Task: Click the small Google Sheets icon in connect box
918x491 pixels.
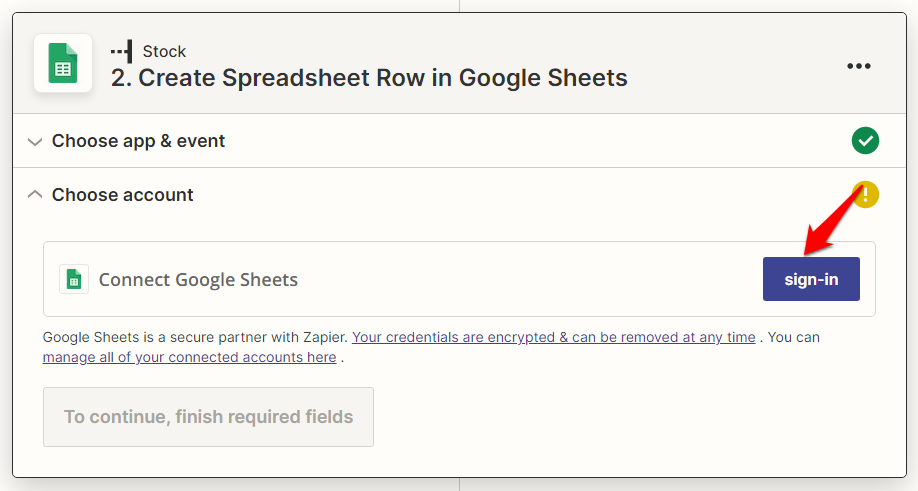Action: [74, 279]
